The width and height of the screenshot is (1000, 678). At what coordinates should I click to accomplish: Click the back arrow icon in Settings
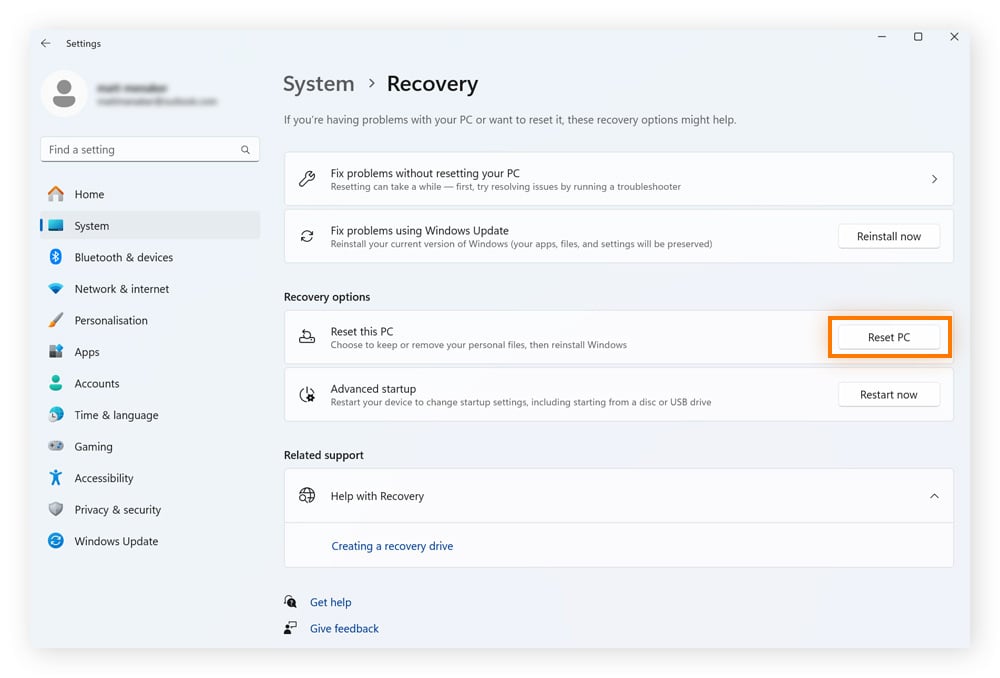pos(46,44)
